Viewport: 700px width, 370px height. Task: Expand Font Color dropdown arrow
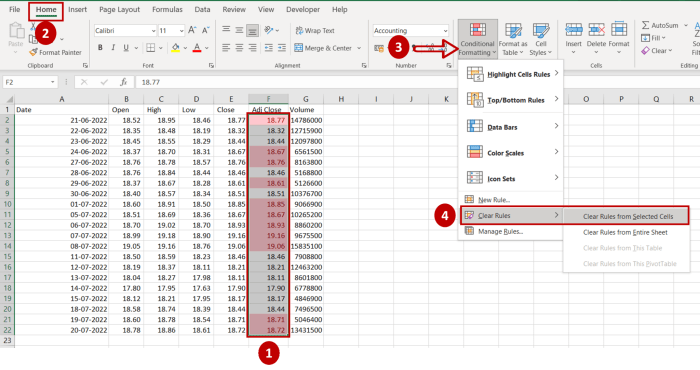pos(206,48)
